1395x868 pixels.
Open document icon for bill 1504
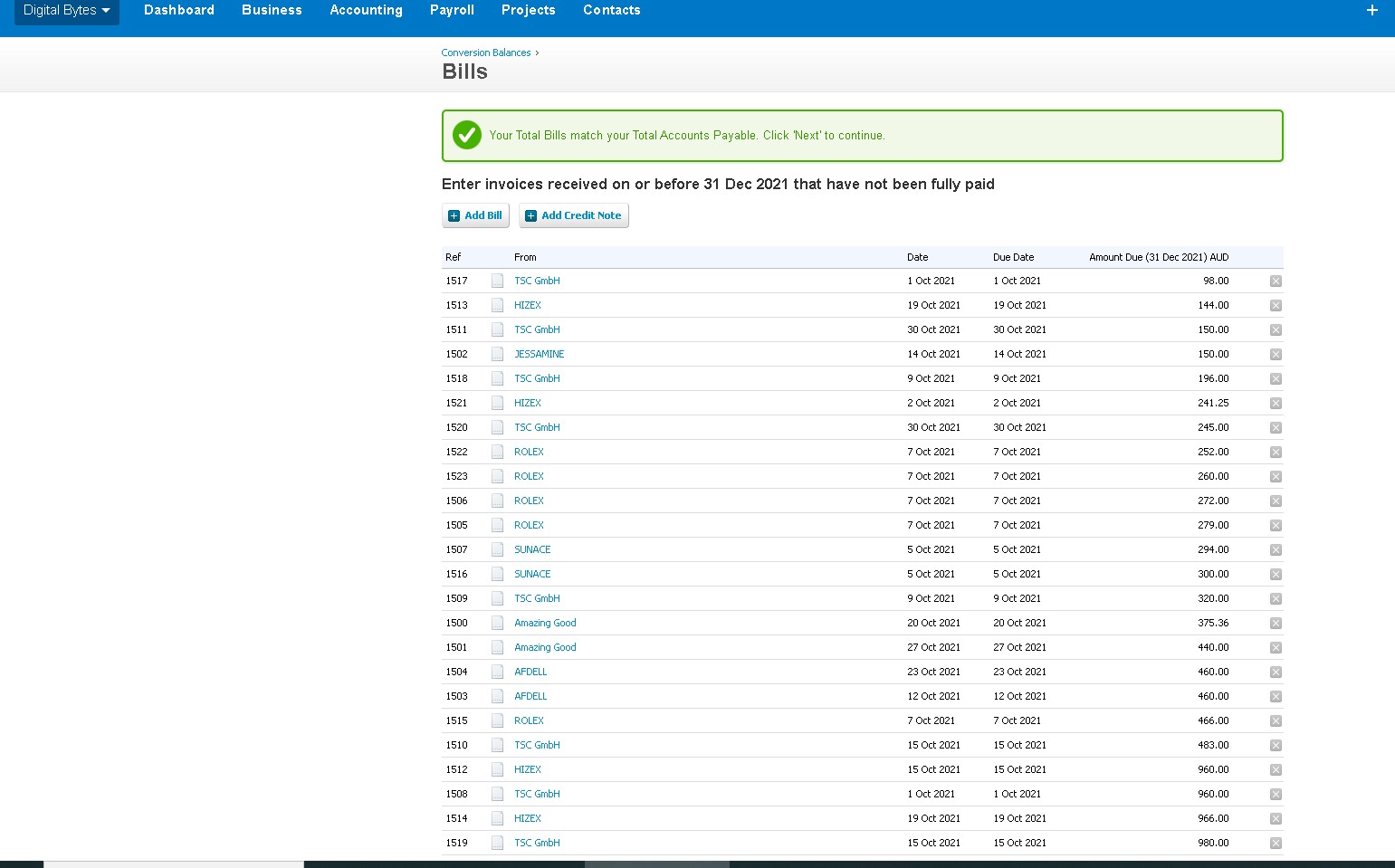point(497,672)
